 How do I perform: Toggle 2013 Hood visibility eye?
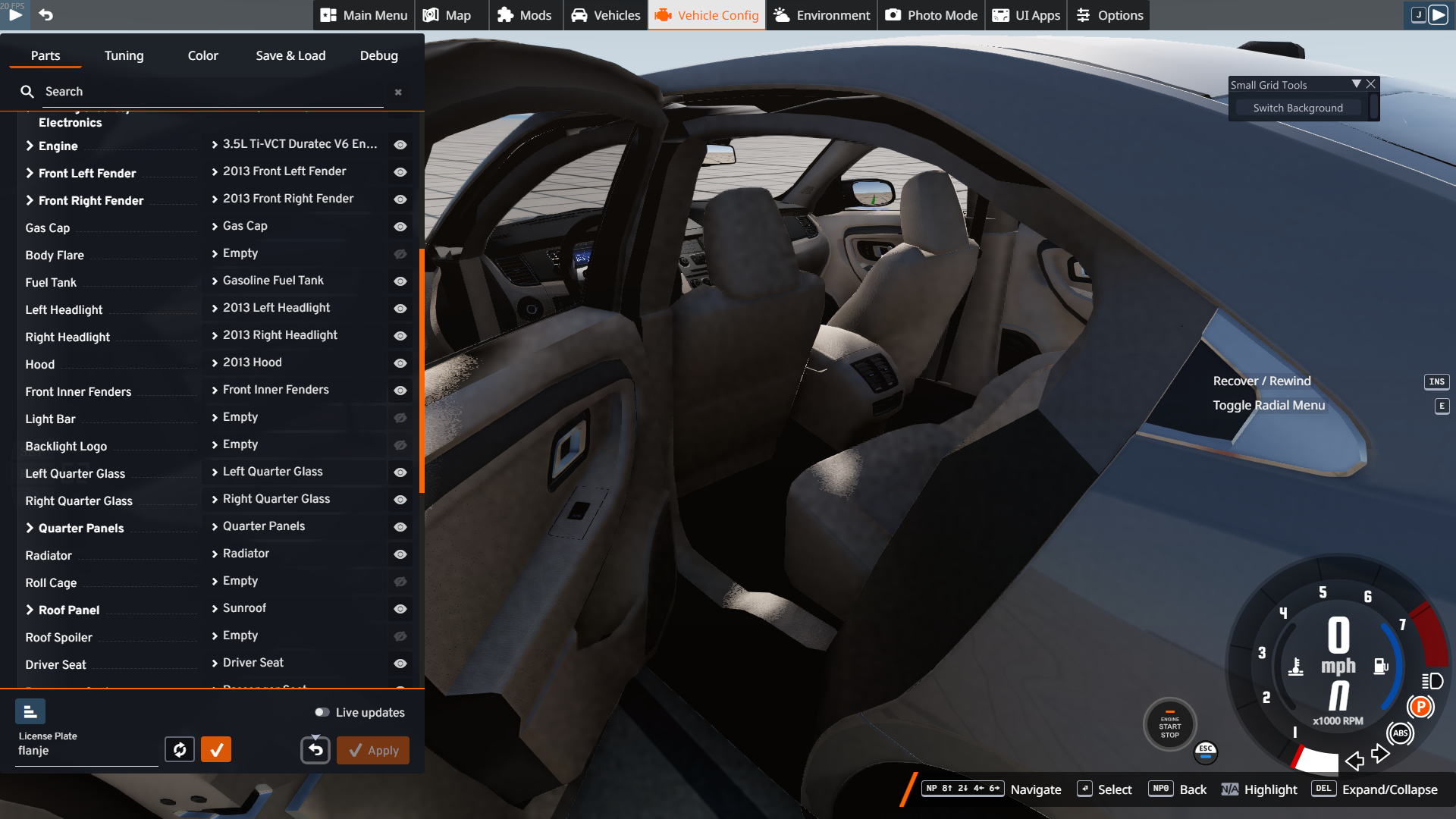(x=400, y=363)
